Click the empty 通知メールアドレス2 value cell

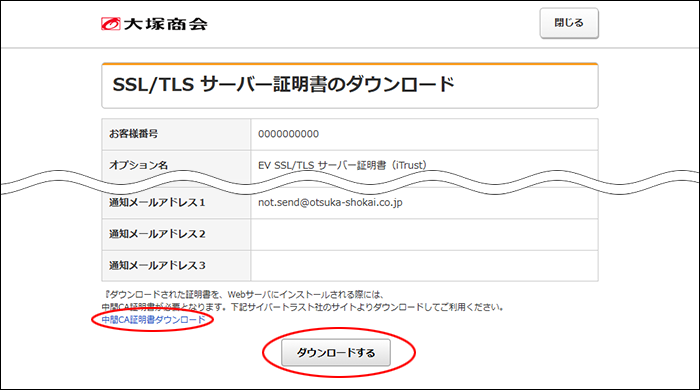point(424,234)
